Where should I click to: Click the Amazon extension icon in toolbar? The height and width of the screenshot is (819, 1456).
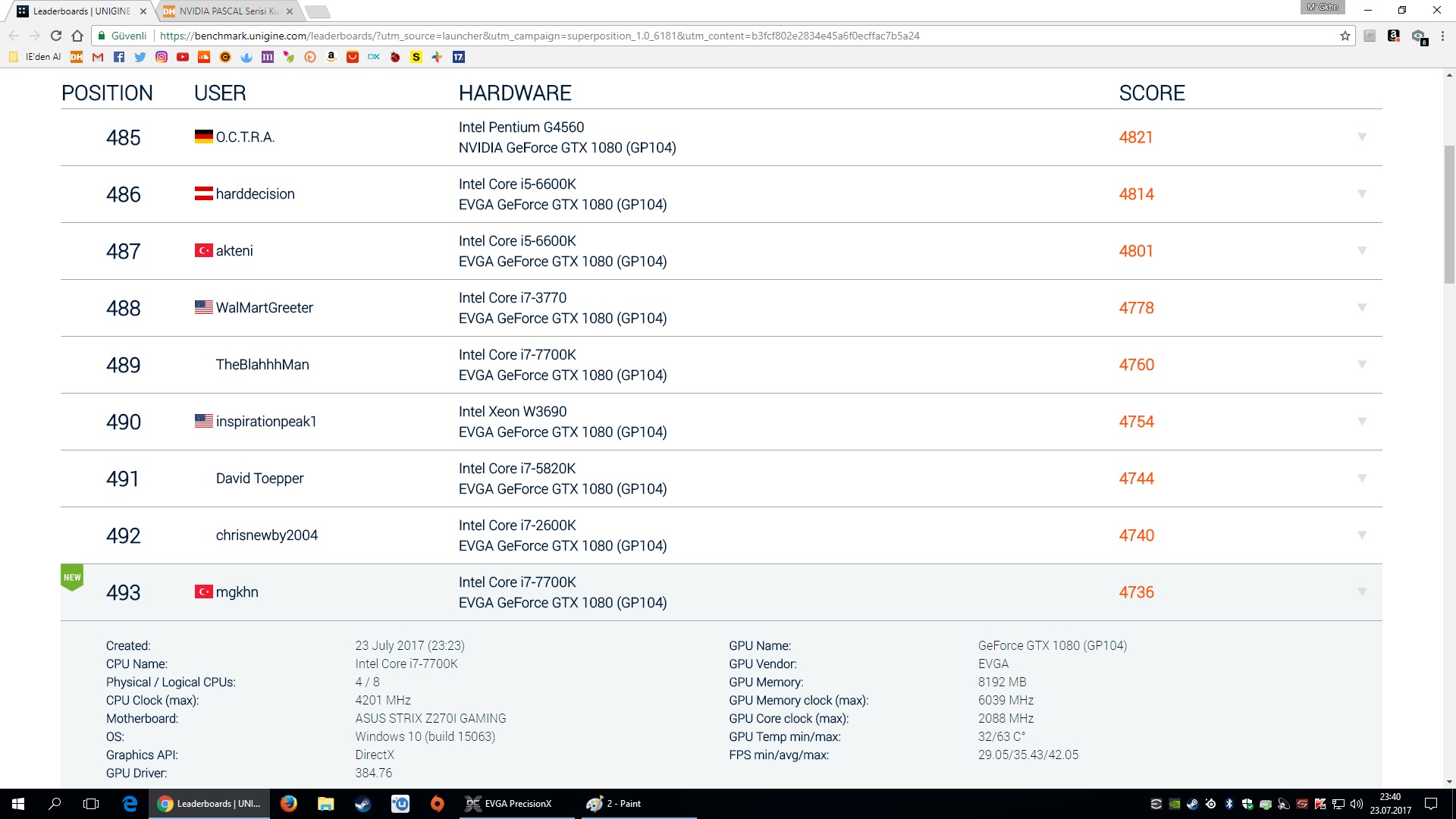tap(1394, 36)
